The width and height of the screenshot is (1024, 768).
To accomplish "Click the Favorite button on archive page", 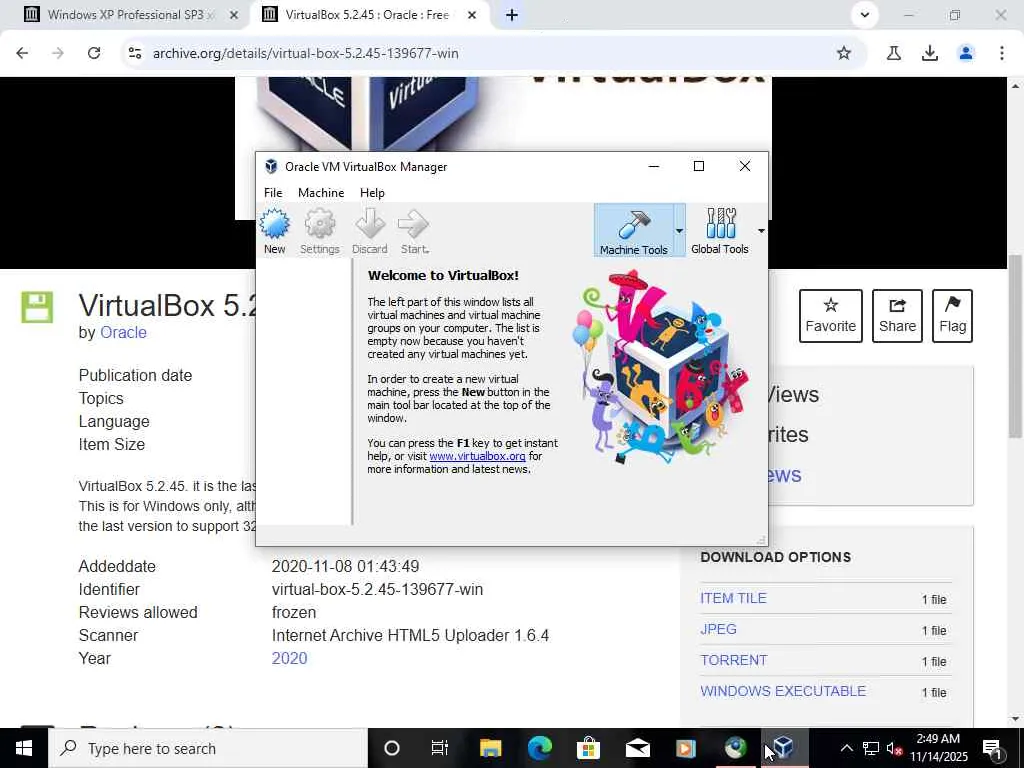I will click(831, 316).
